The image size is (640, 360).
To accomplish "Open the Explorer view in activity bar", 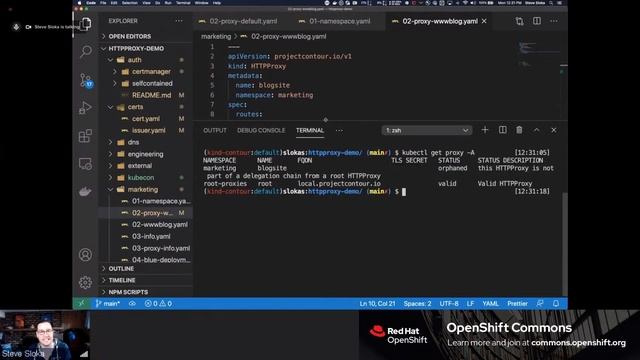I will 85,24.
